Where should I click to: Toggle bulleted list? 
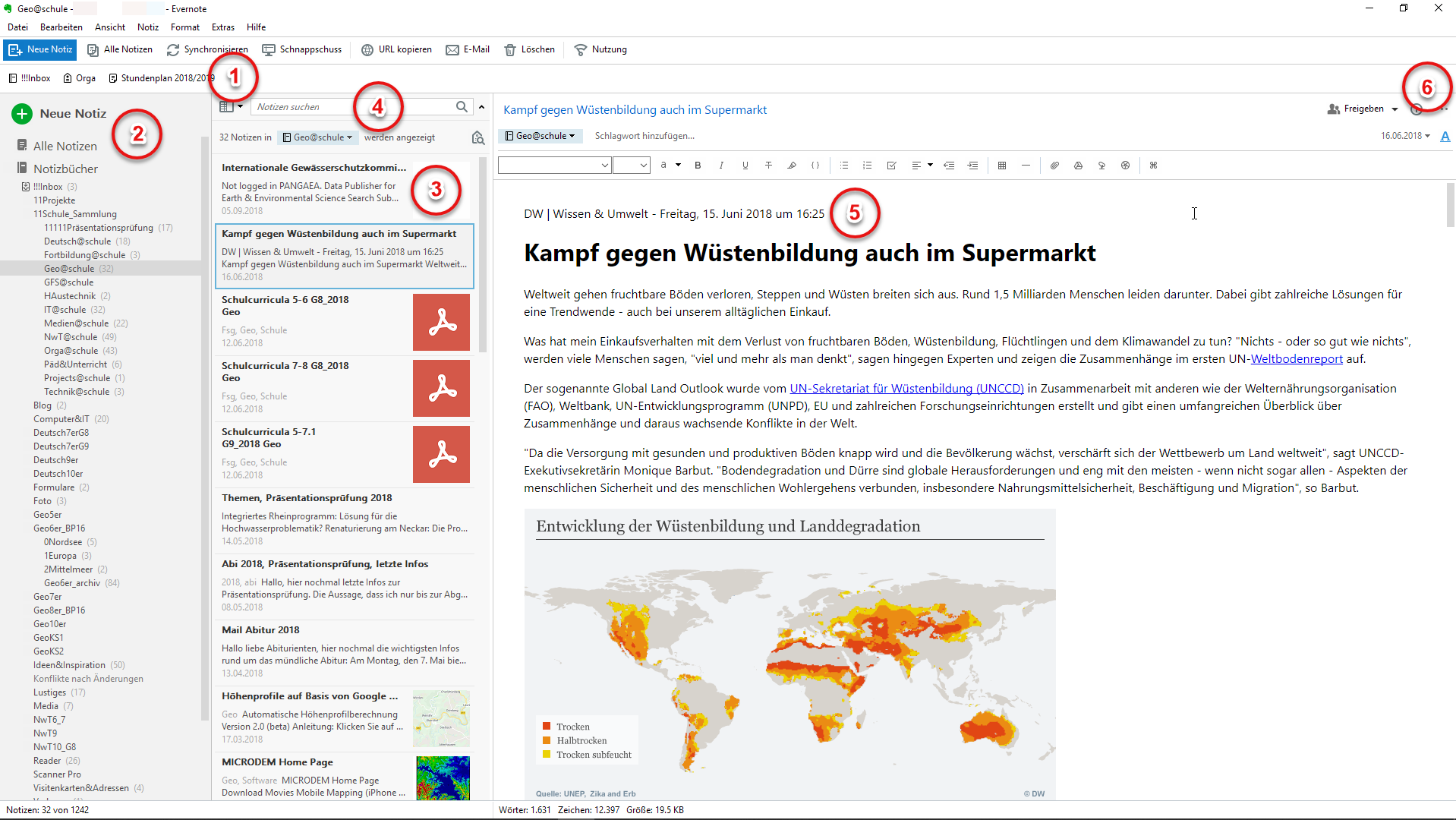[x=844, y=166]
